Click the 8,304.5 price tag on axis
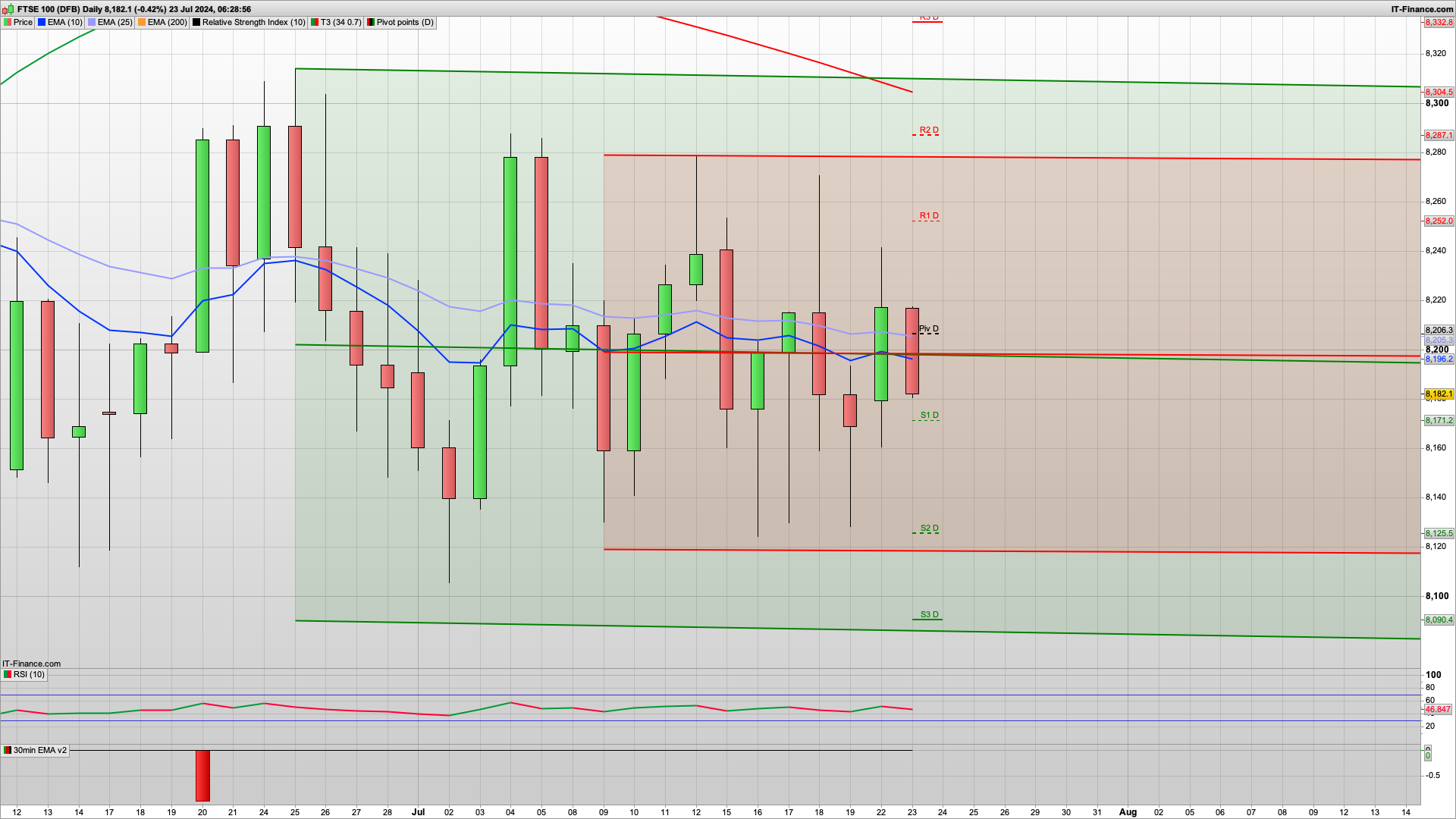1456x819 pixels. click(x=1439, y=93)
